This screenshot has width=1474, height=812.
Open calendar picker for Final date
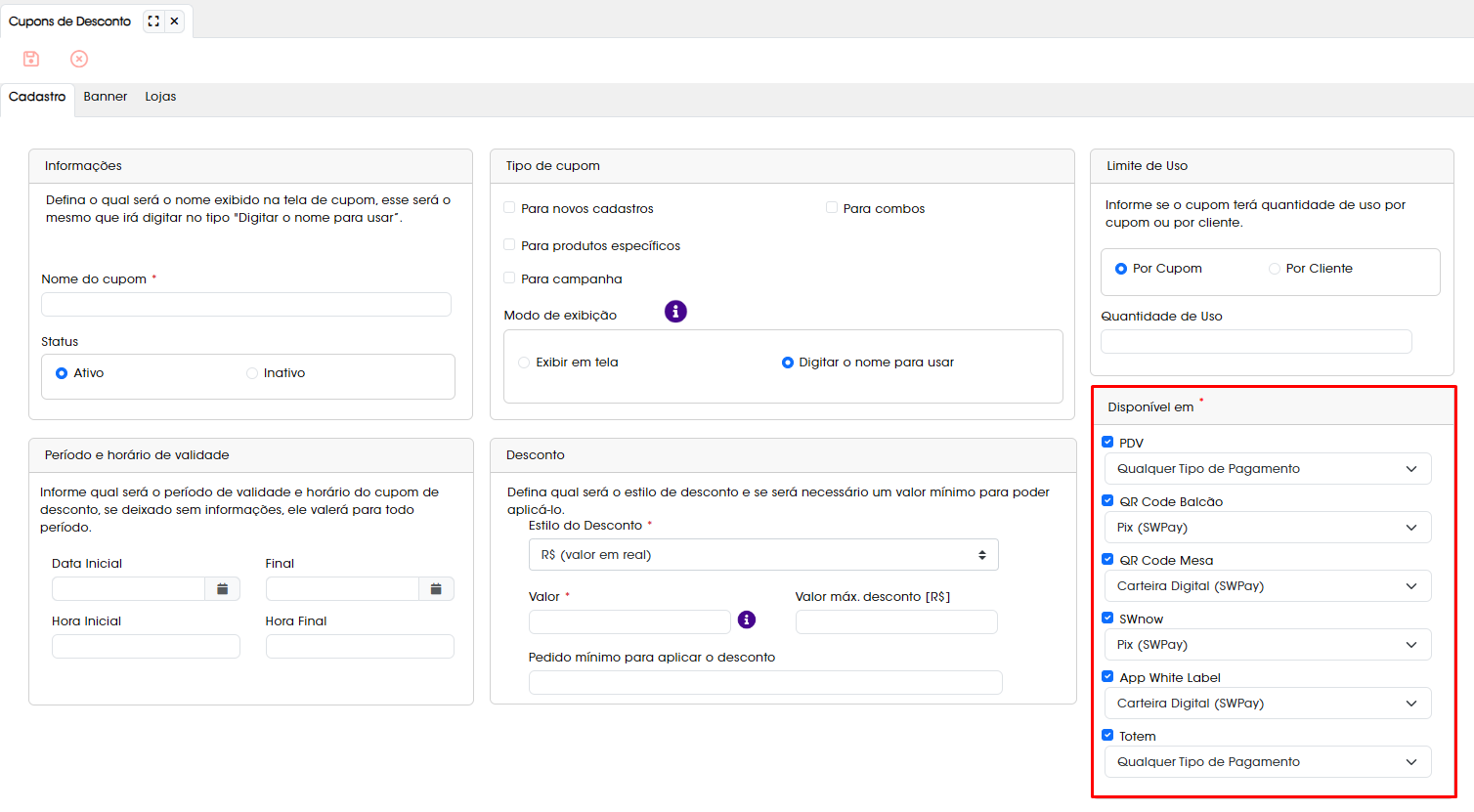(436, 589)
